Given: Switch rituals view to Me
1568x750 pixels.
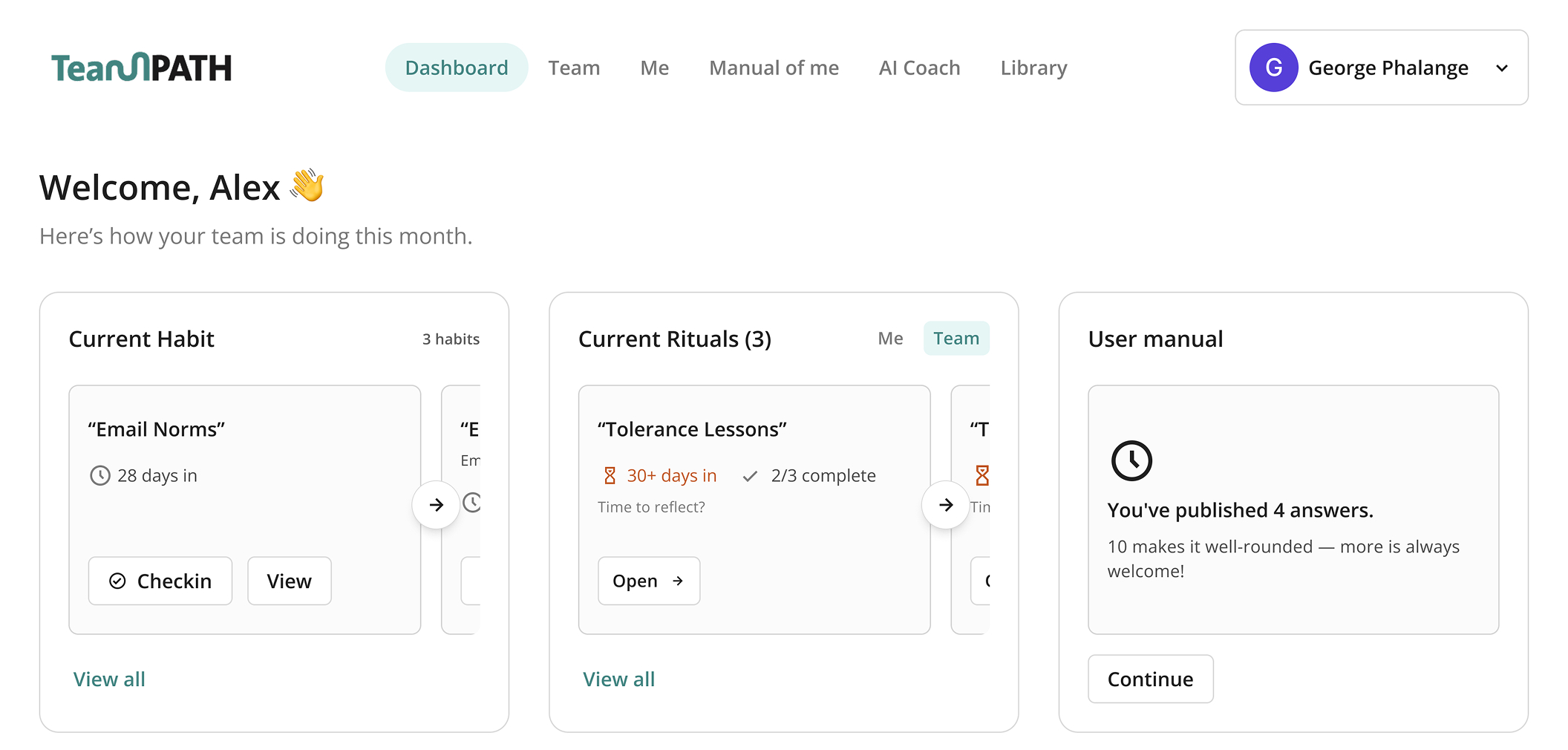Looking at the screenshot, I should click(x=890, y=339).
